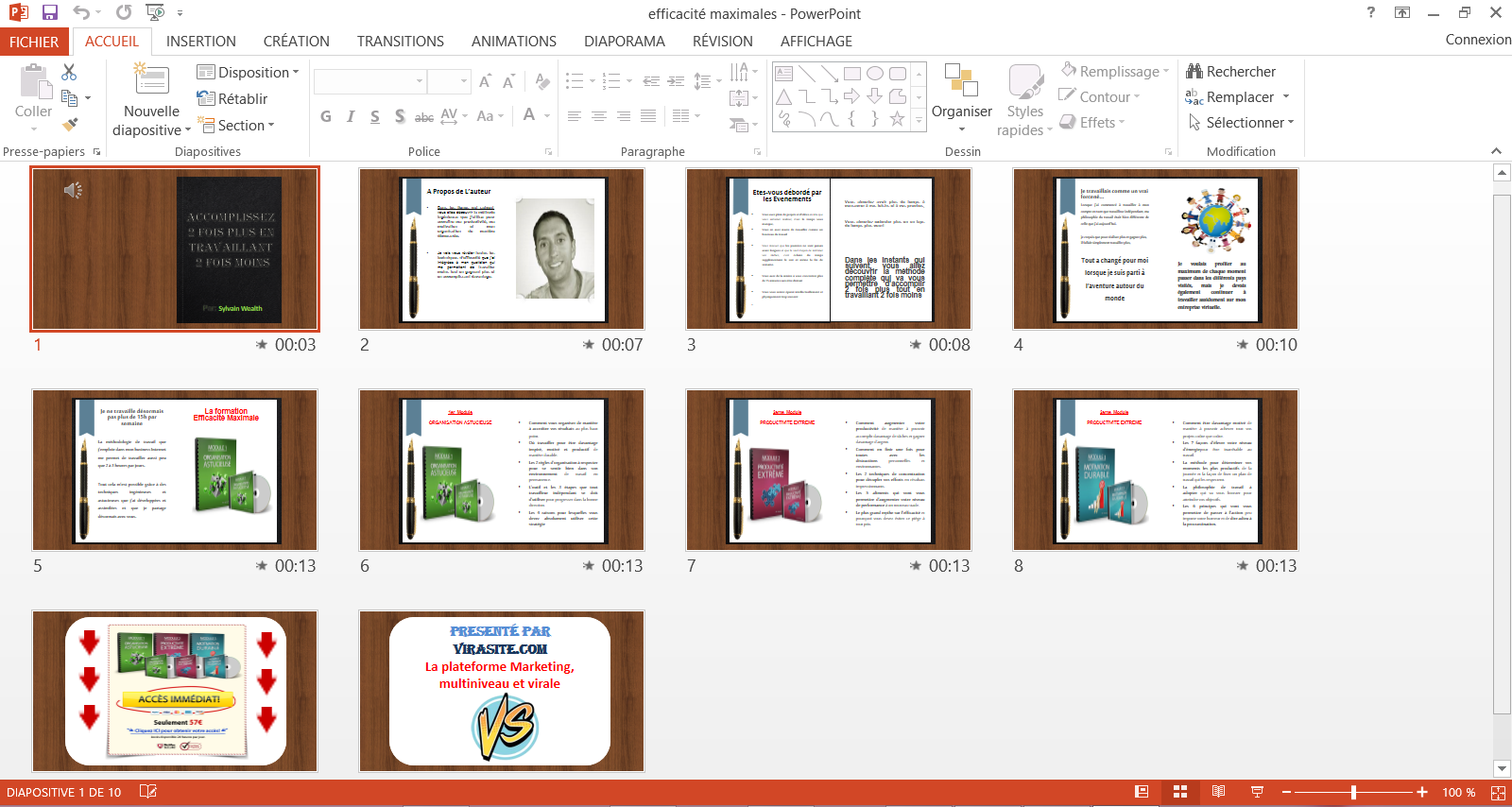
Task: Click the Rétablir slide reset button
Action: pos(232,98)
